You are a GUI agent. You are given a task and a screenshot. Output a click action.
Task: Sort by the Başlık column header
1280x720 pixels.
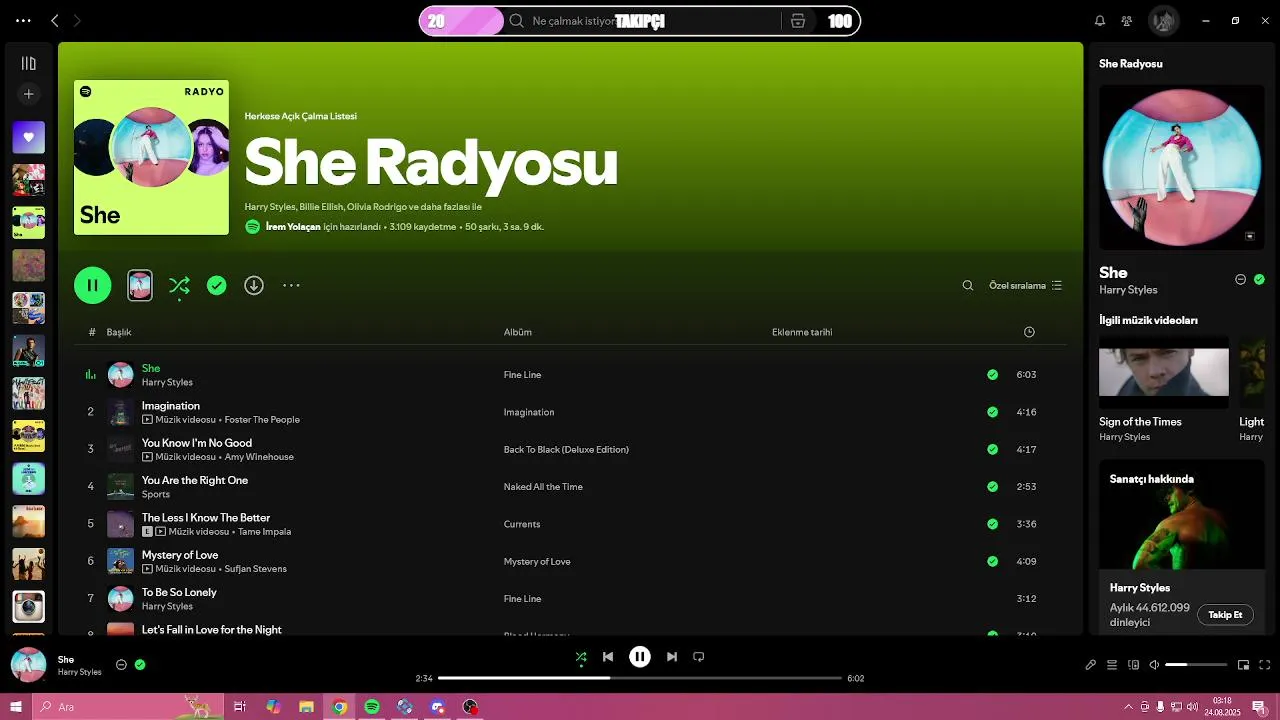click(119, 332)
